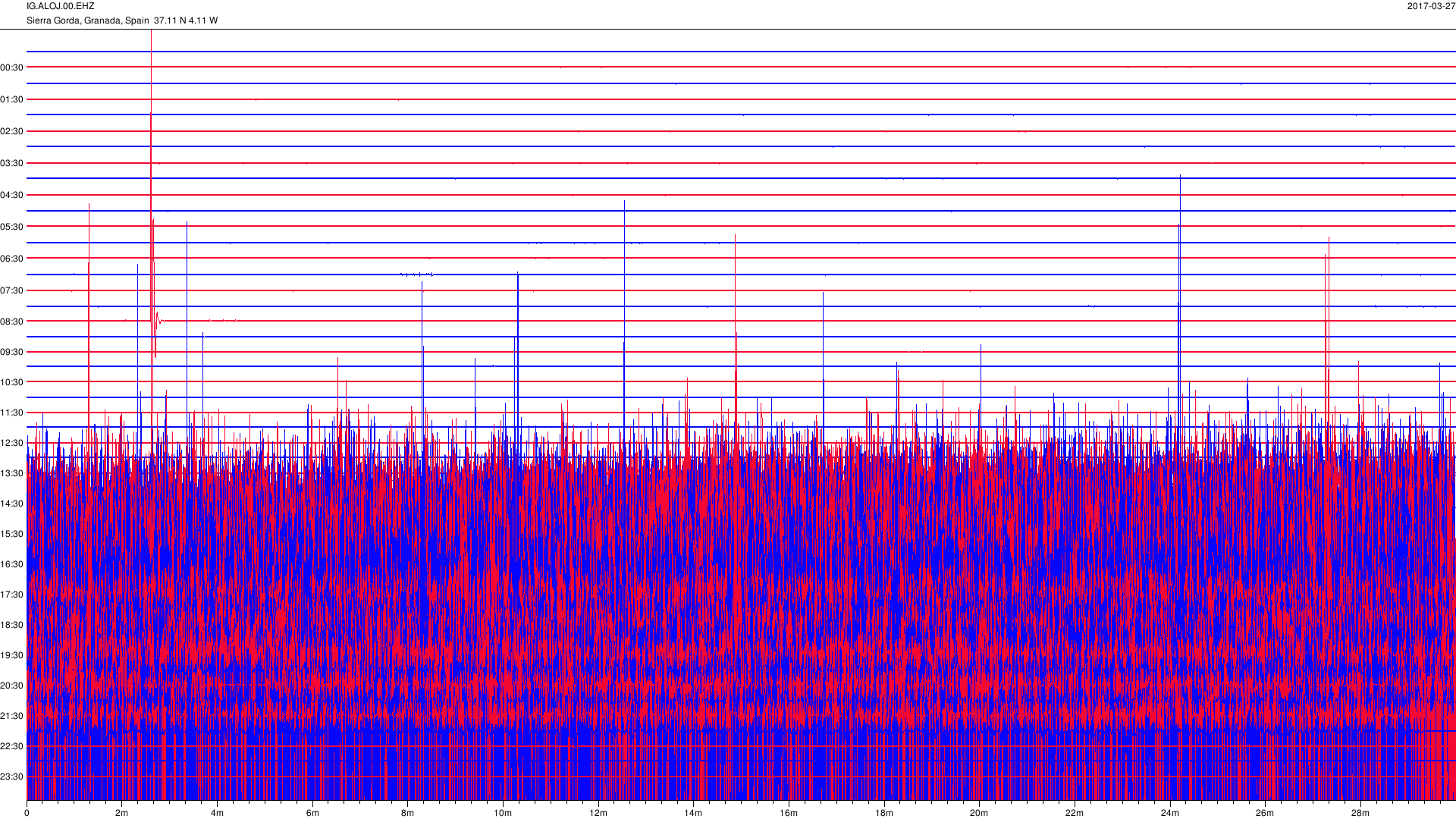Click the 2m tick label on the time axis
Screen dimensions: 1456x819
tap(121, 813)
